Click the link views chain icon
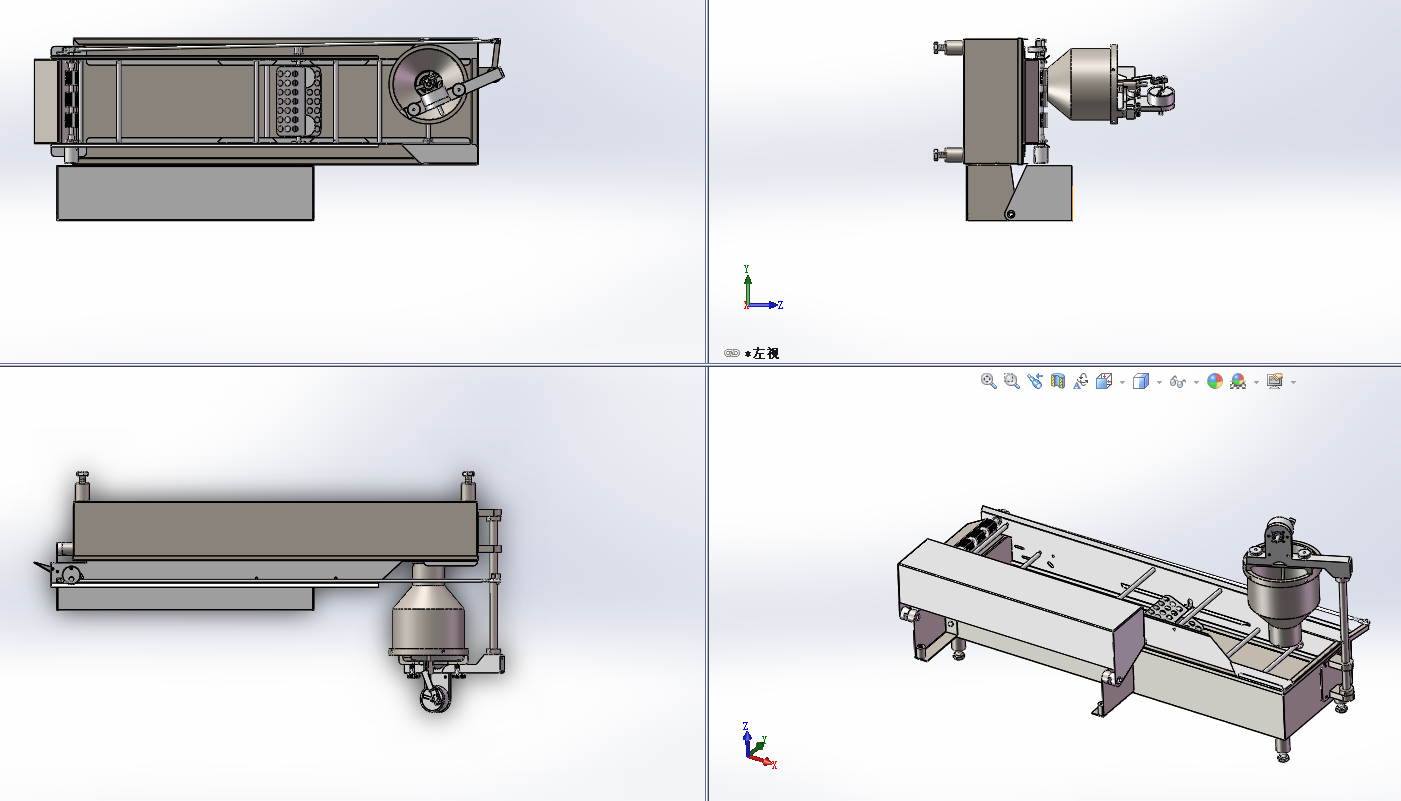Image resolution: width=1401 pixels, height=801 pixels. click(732, 353)
